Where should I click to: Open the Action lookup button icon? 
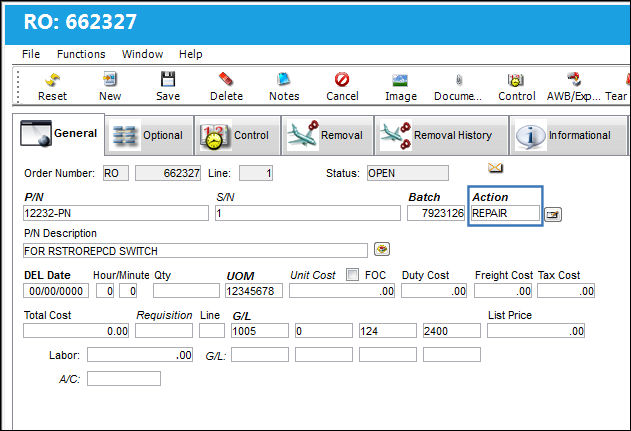(x=553, y=214)
